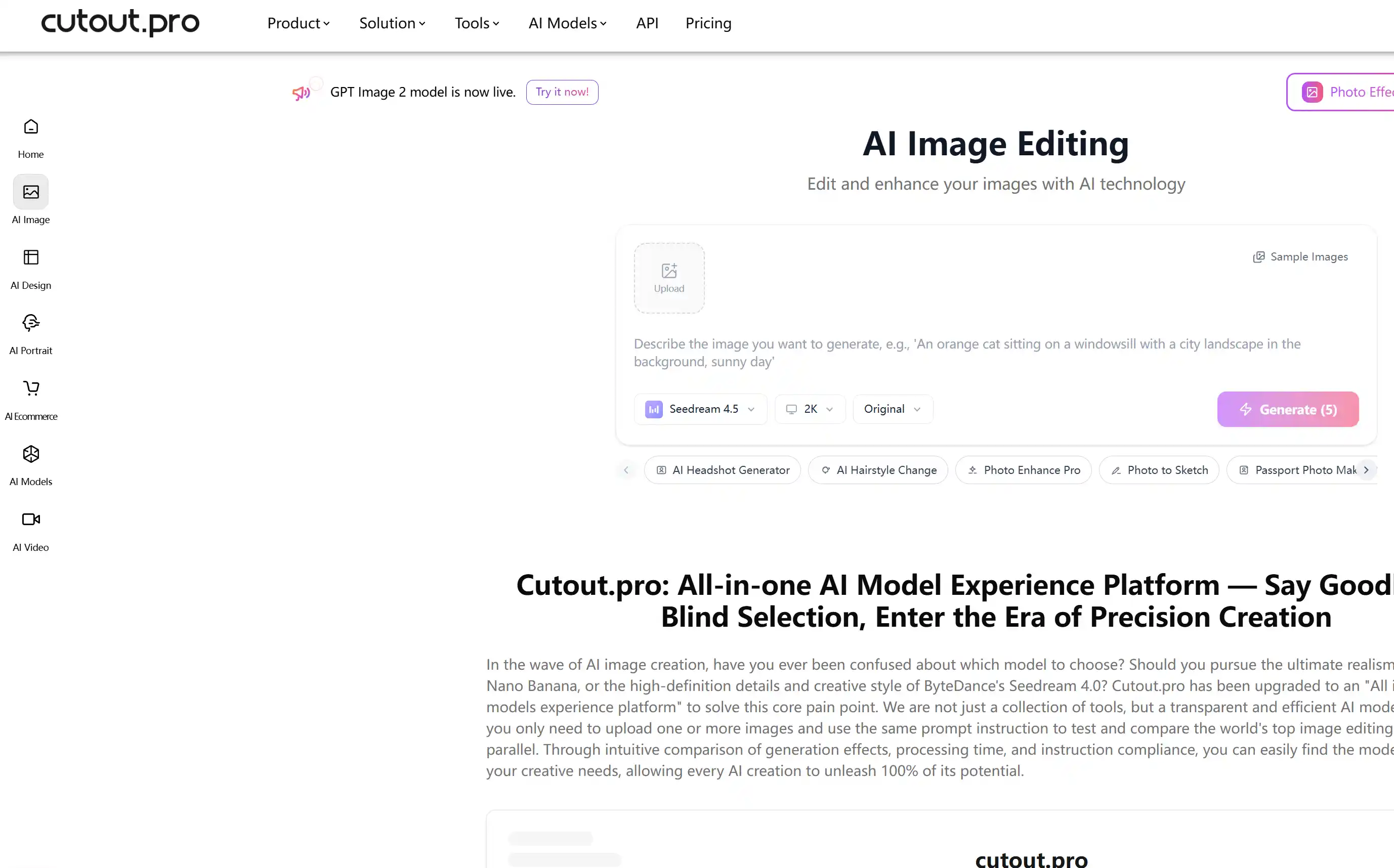The height and width of the screenshot is (868, 1394).
Task: Open the AI Video camera icon
Action: coord(31,519)
